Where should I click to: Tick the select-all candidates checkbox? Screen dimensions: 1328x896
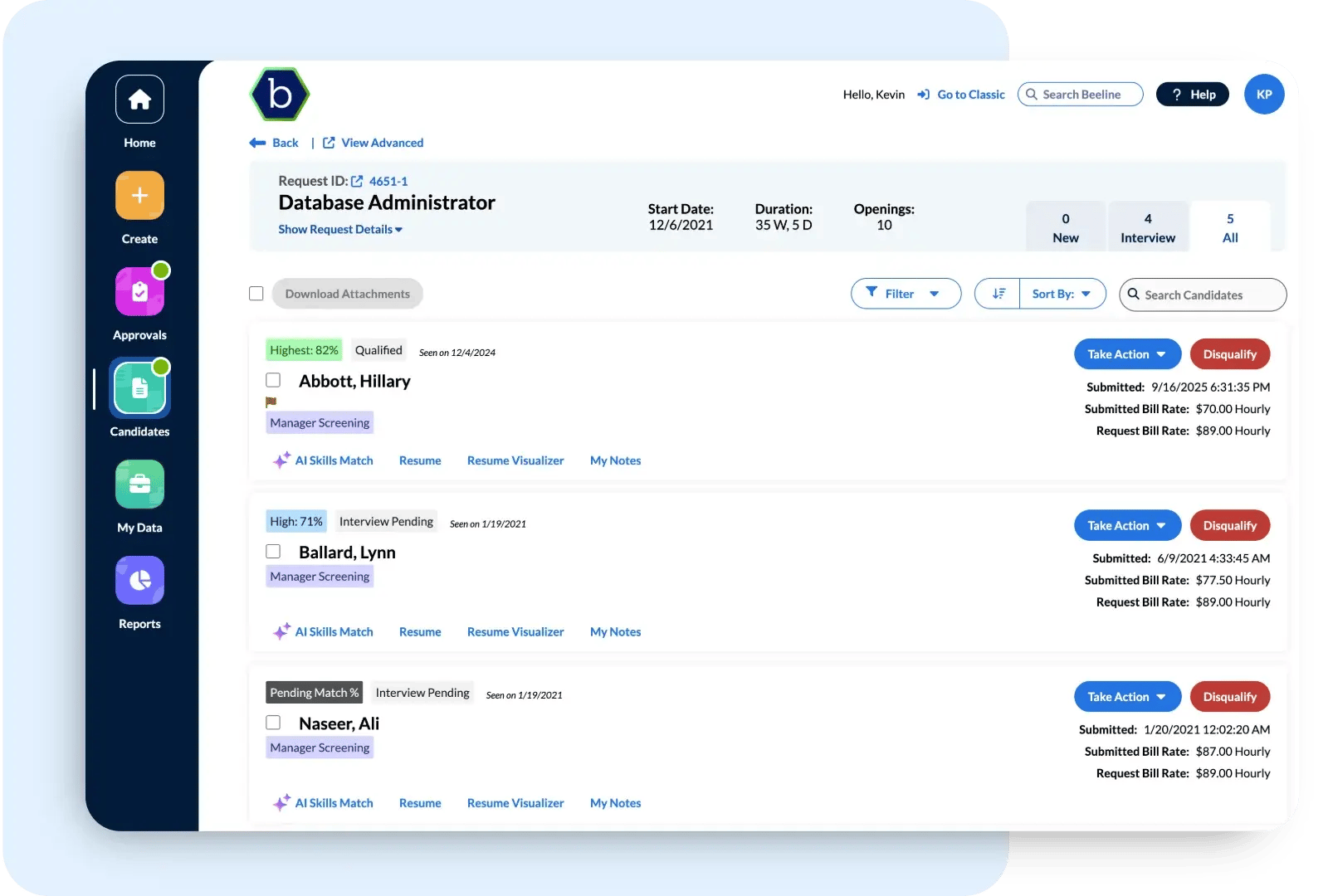point(256,294)
